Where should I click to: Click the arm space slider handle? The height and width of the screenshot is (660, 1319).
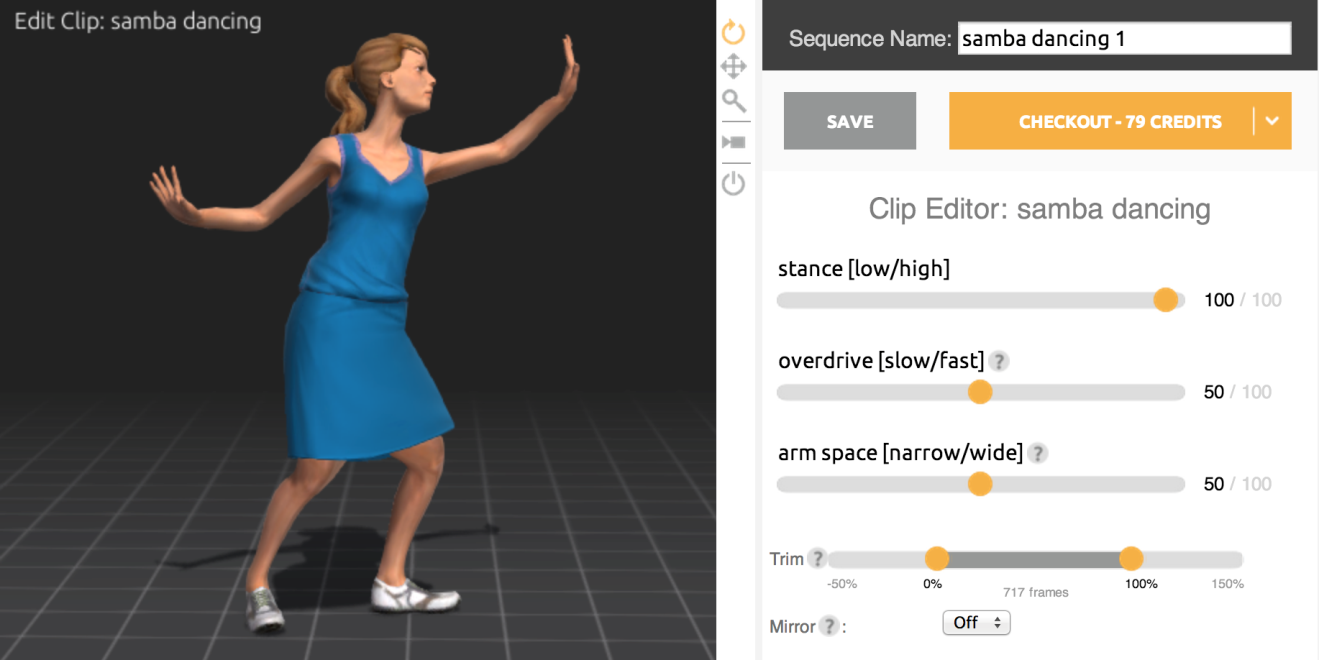click(x=980, y=484)
